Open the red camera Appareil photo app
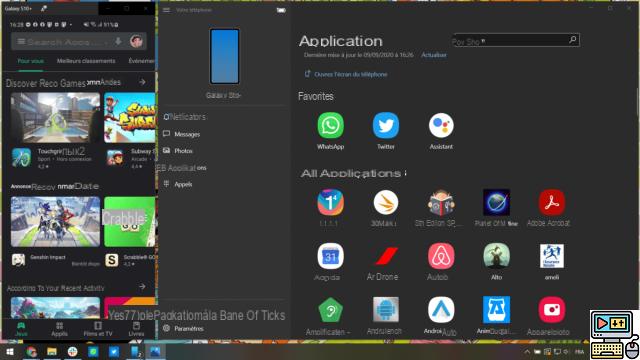 (x=551, y=310)
